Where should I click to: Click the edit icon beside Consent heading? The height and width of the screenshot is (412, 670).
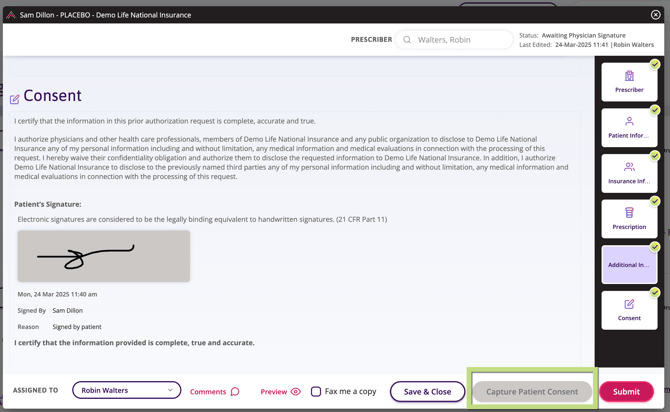(15, 100)
